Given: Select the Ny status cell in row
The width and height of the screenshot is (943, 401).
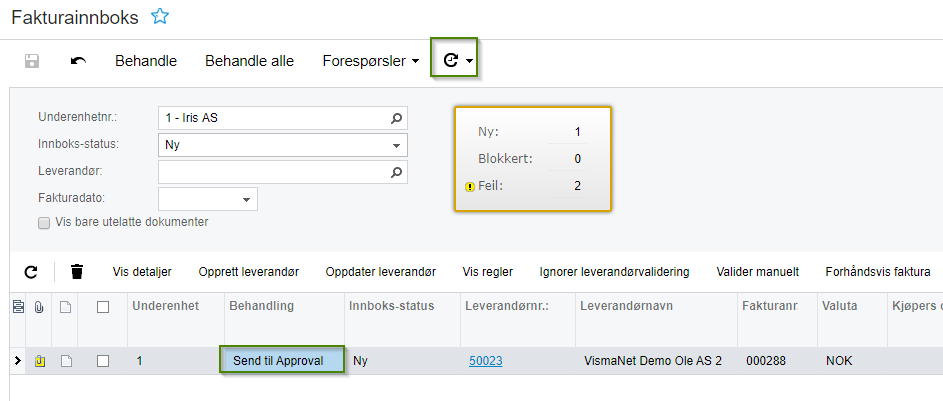Looking at the screenshot, I should pyautogui.click(x=360, y=361).
